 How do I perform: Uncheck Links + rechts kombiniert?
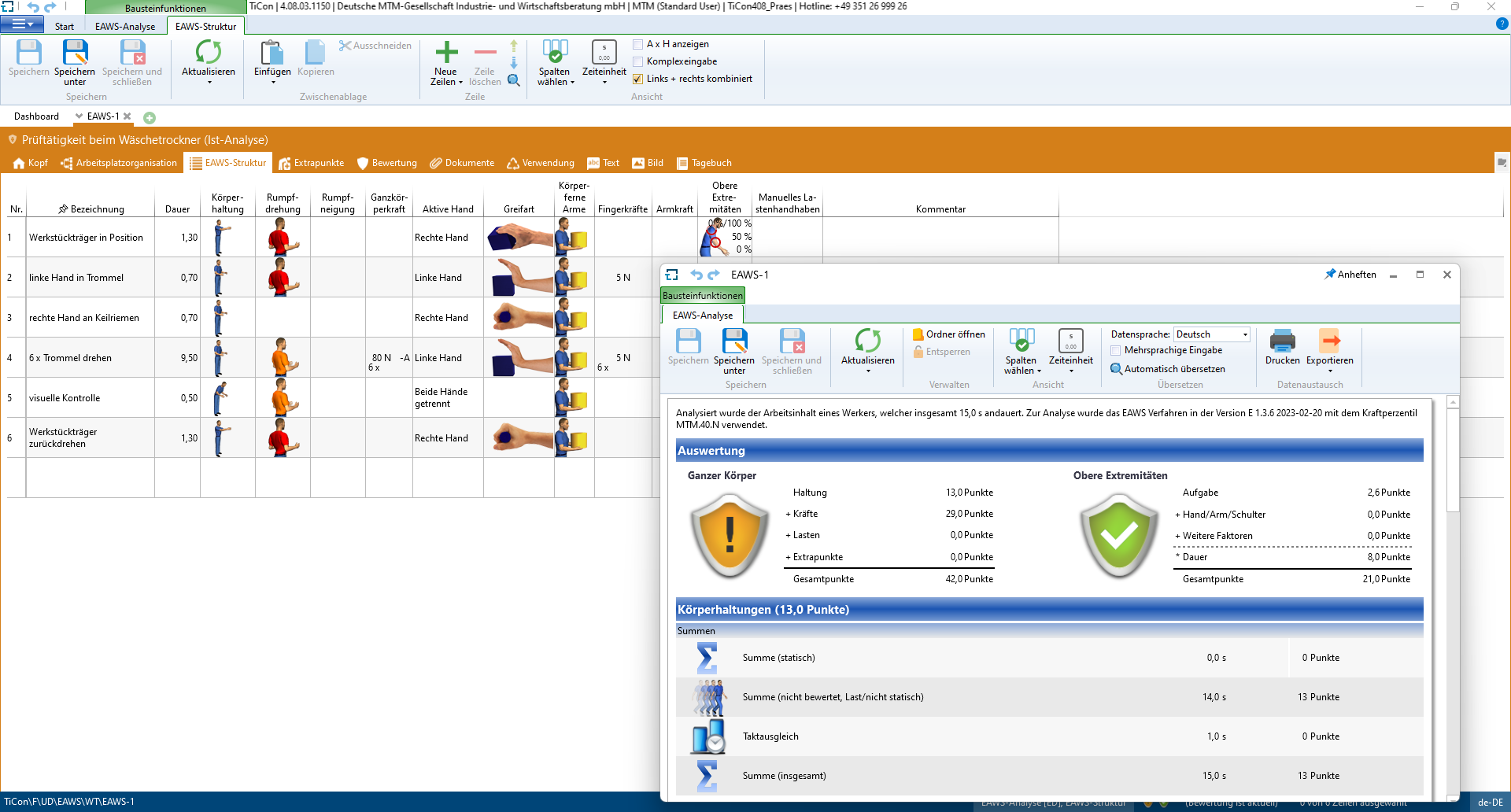pos(638,79)
